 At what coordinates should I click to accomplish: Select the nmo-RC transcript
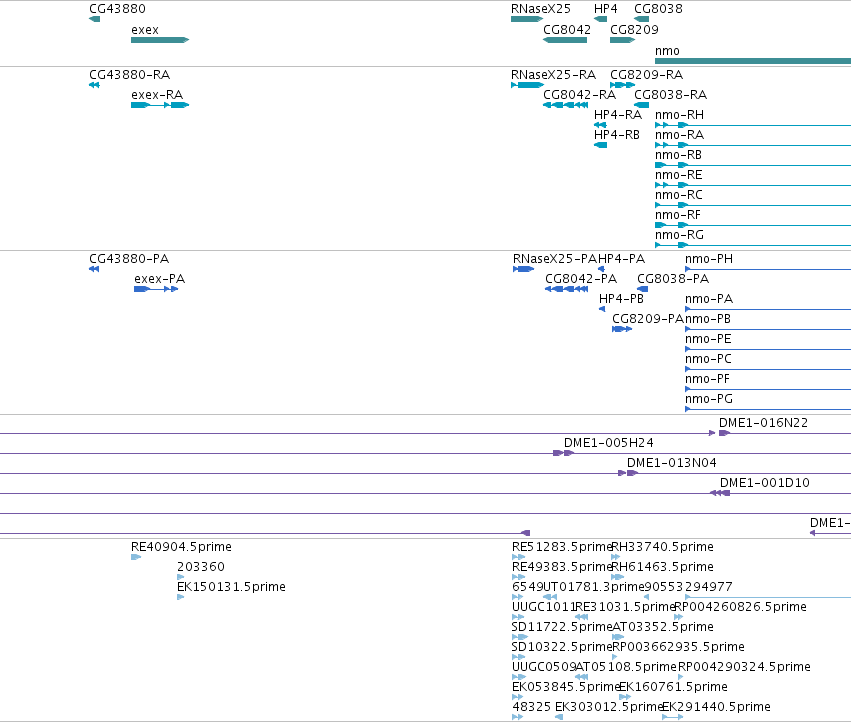click(x=753, y=205)
